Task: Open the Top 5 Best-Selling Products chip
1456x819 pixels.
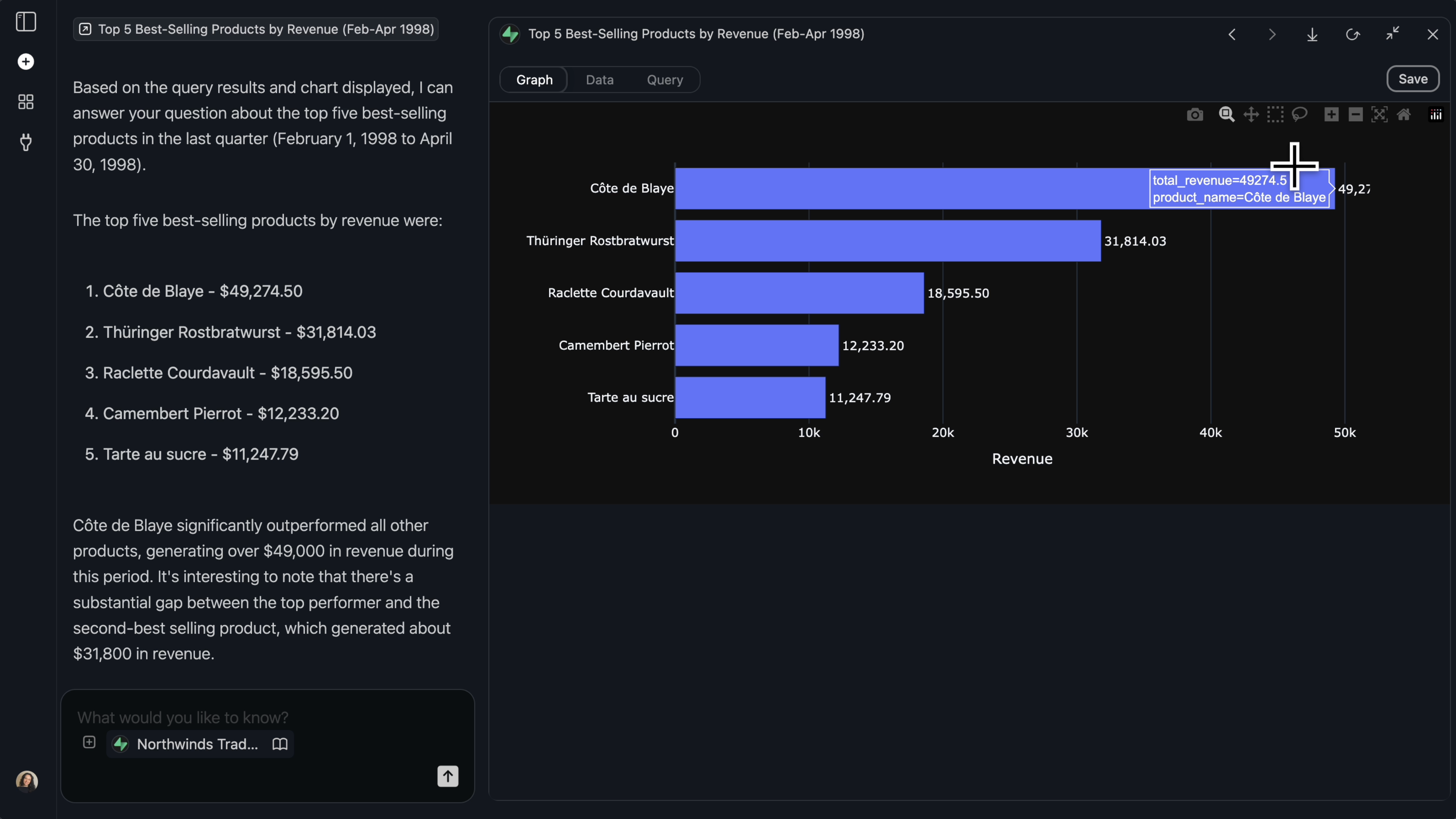Action: coord(255,30)
